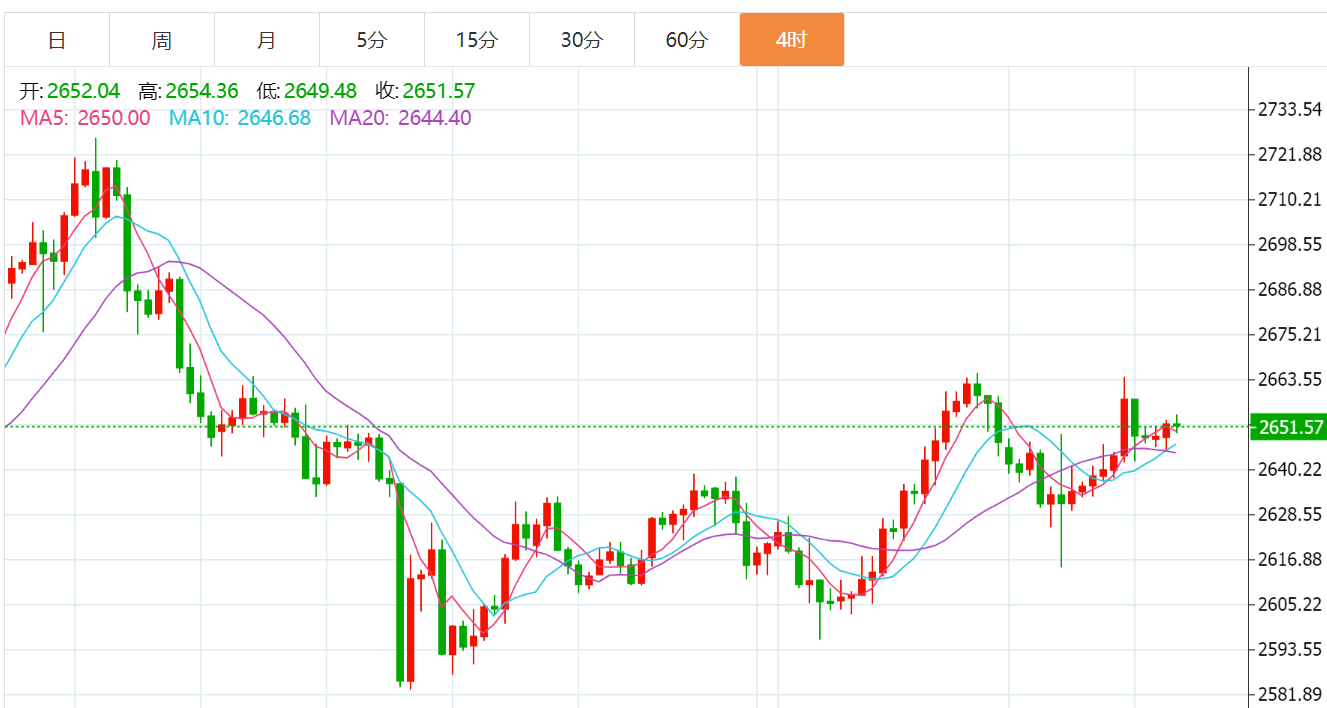
Task: Click the 2581.89 price axis label
Action: (1291, 694)
